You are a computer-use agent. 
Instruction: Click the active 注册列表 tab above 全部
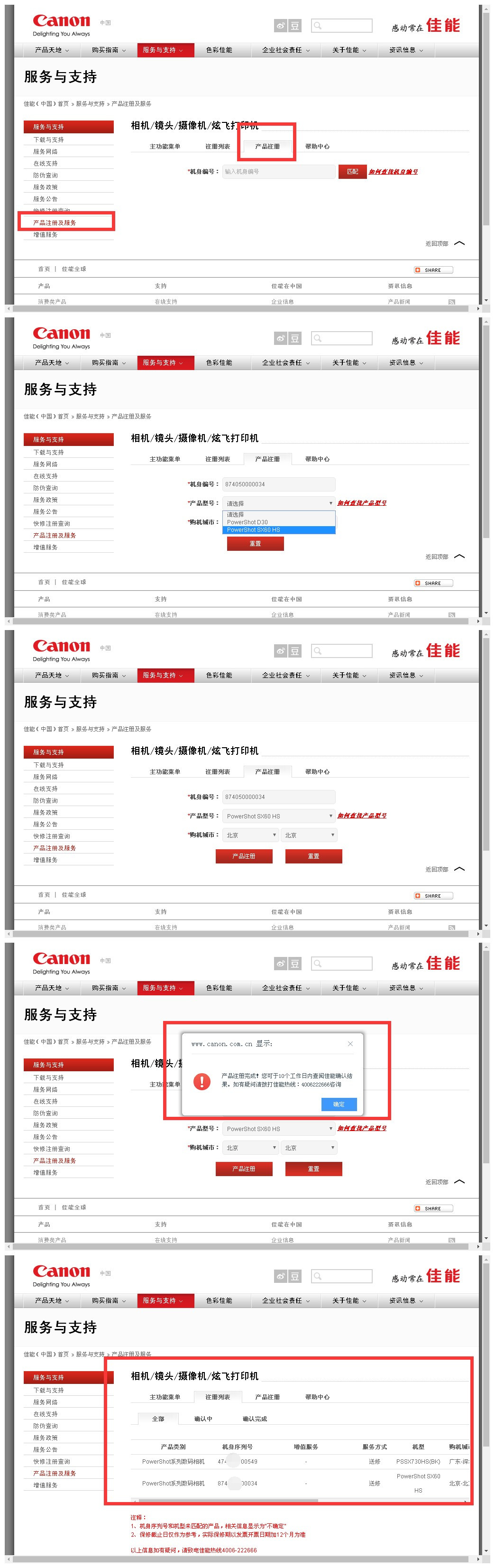tap(218, 1397)
